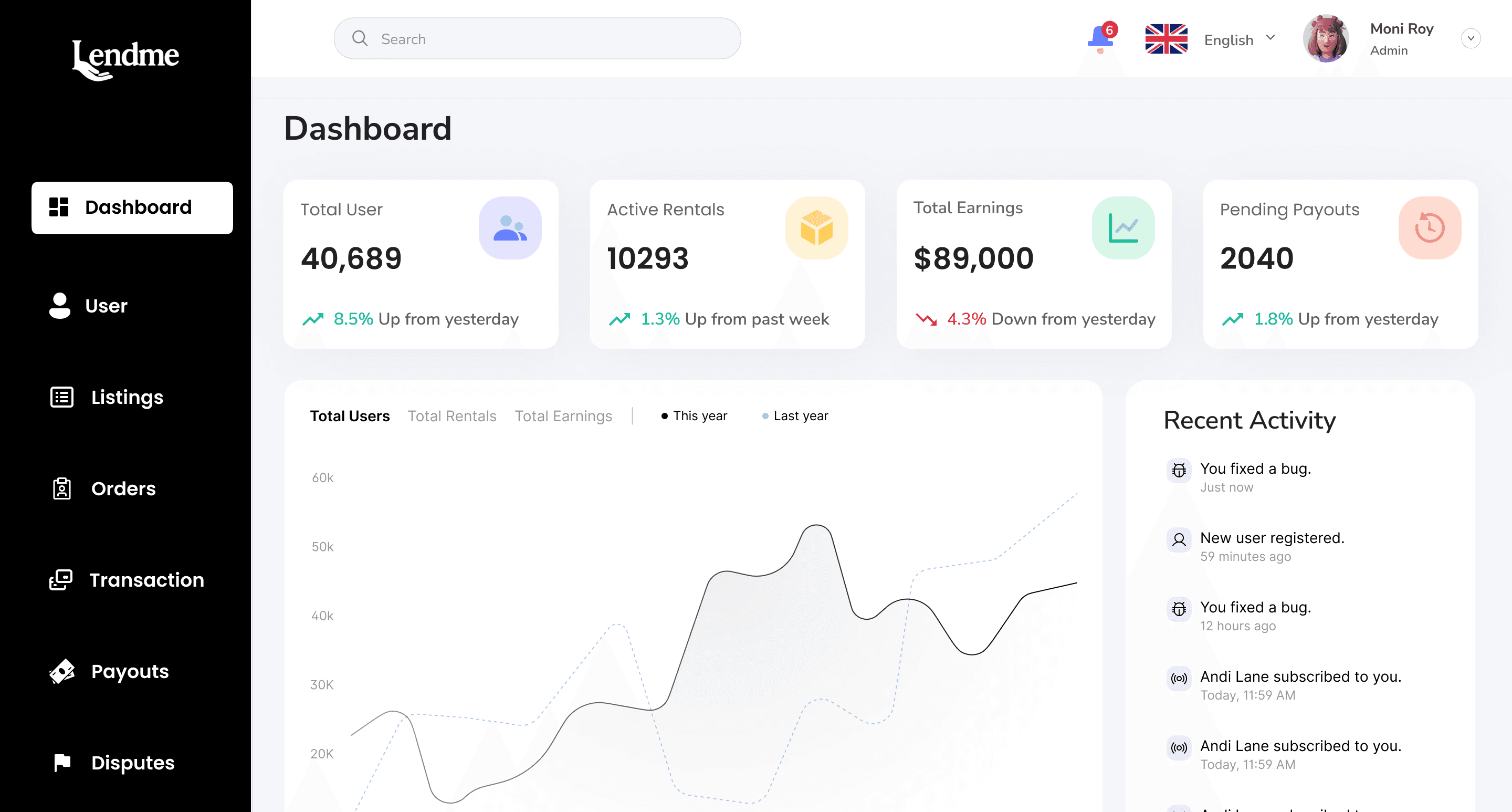
Task: Switch to the Total Earnings chart tab
Action: click(563, 415)
